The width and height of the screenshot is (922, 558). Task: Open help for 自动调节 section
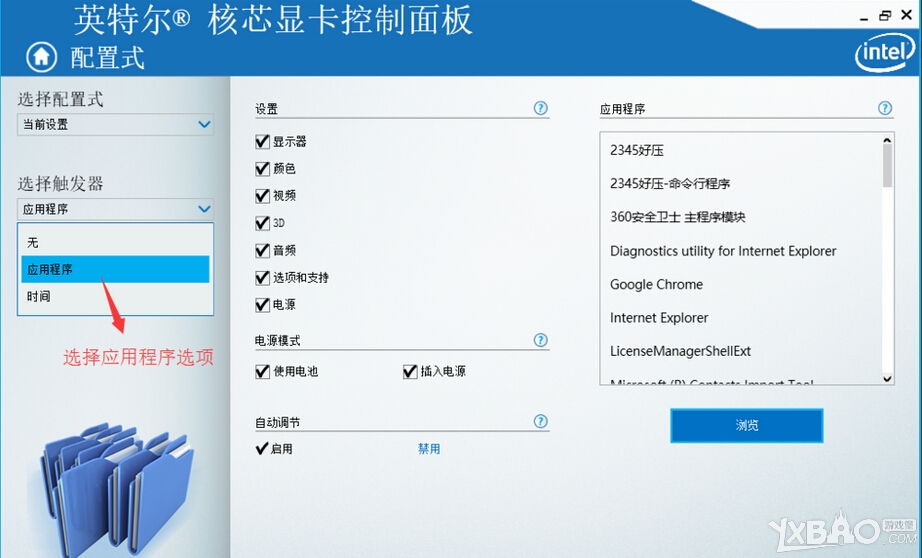pyautogui.click(x=540, y=421)
